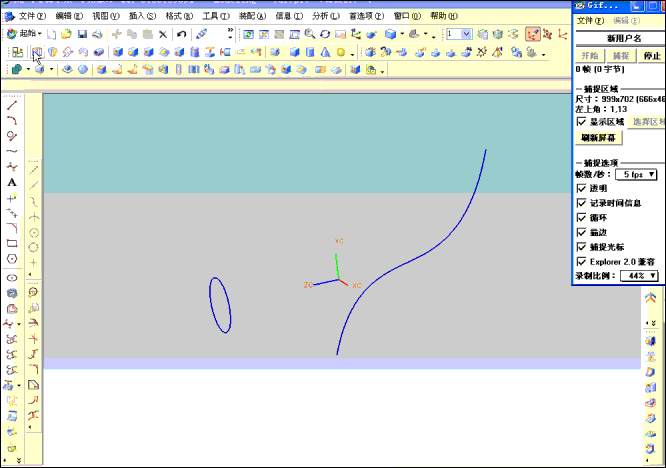The image size is (666, 468).
Task: Create a new file with the blank page icon
Action: point(51,34)
